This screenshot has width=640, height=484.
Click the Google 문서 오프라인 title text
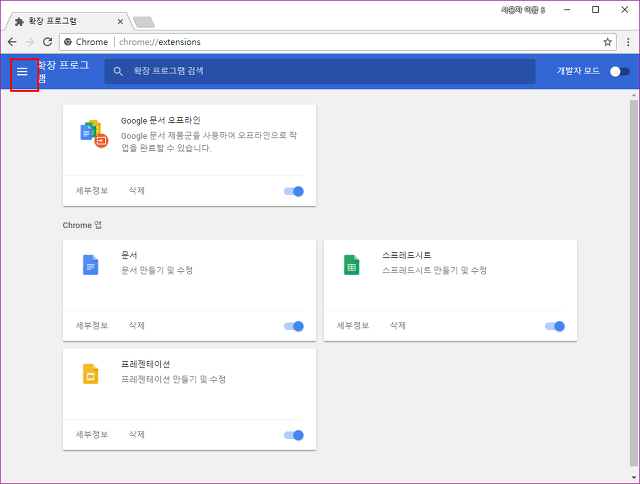pos(160,120)
